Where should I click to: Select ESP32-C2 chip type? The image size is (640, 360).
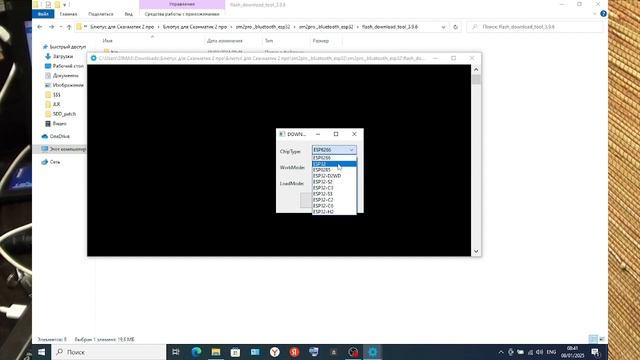[334, 200]
